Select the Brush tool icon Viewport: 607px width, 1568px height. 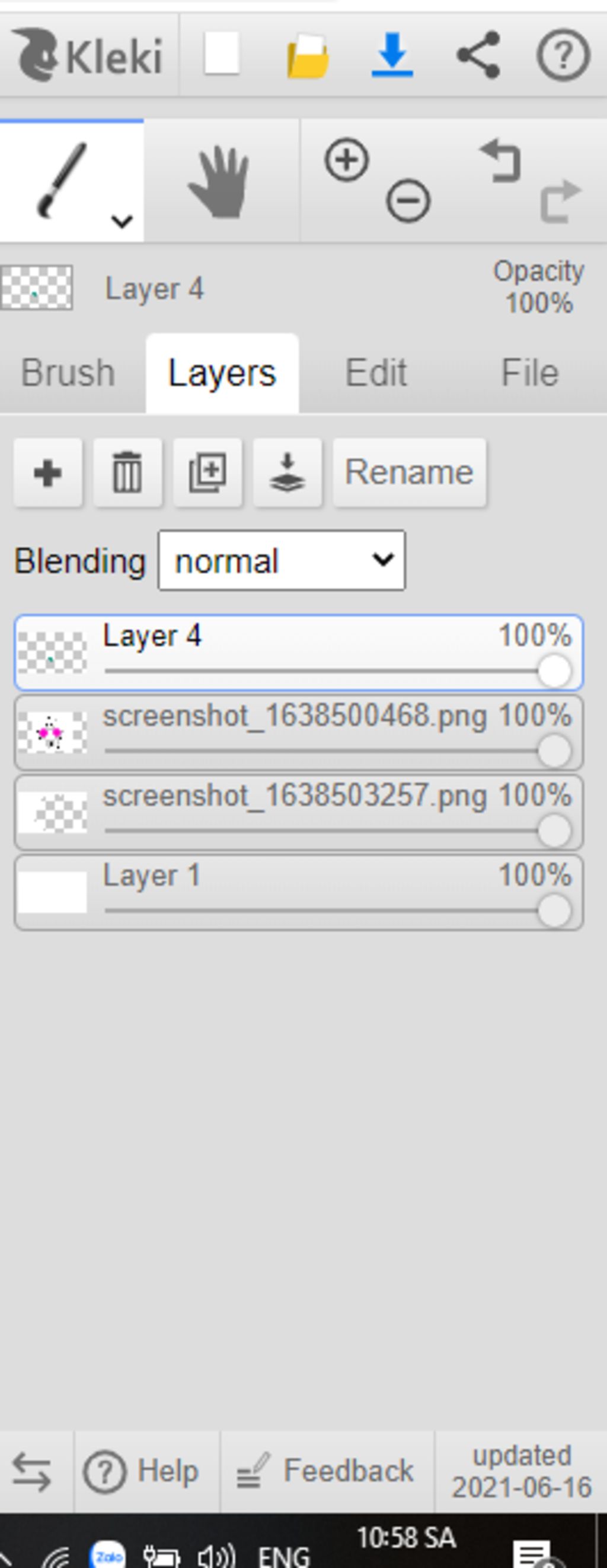(x=63, y=180)
